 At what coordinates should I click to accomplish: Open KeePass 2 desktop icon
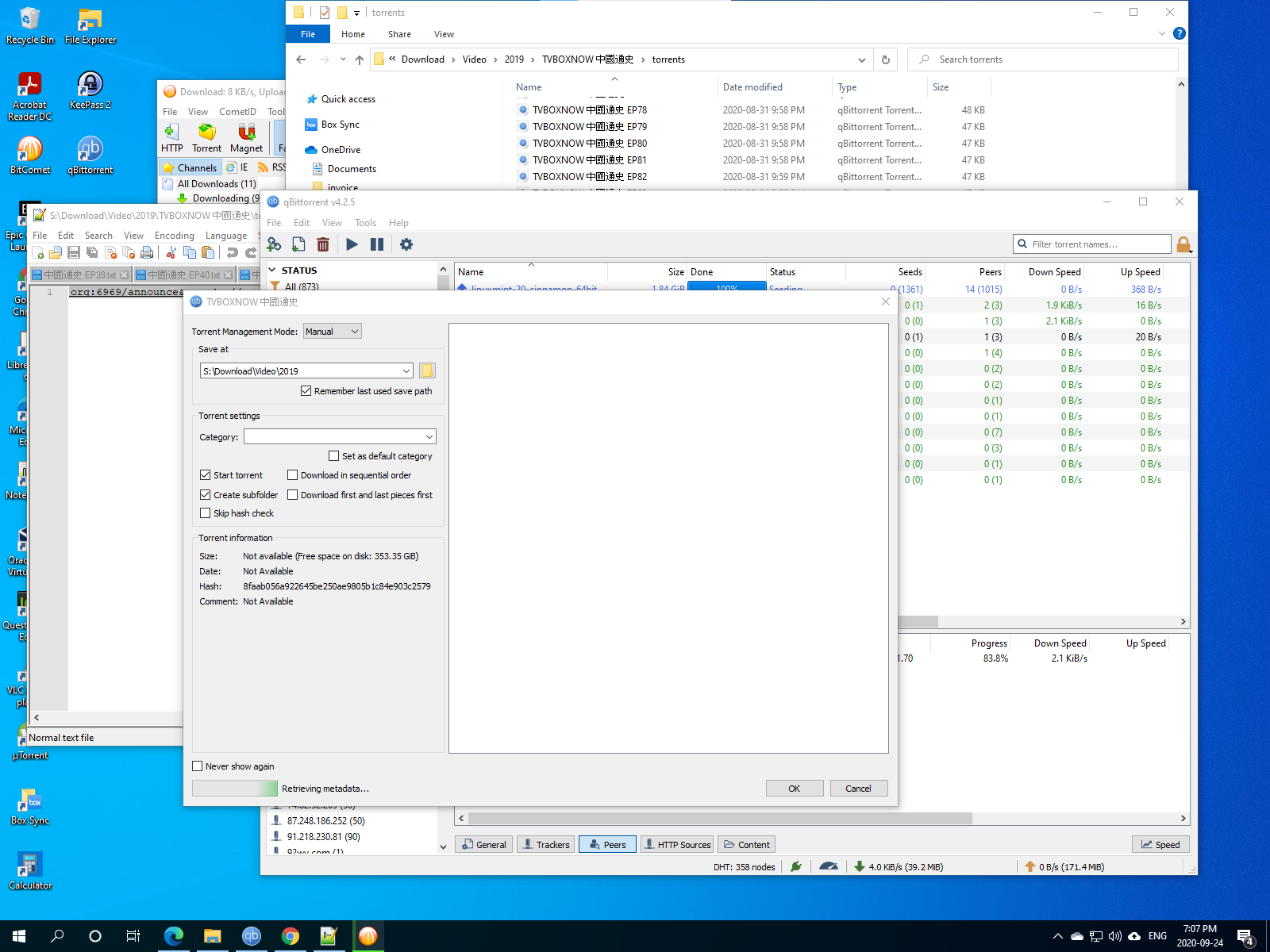[x=90, y=90]
